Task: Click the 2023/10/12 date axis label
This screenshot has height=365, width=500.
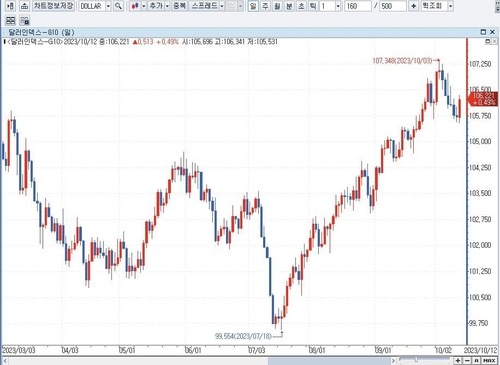Action: click(480, 350)
